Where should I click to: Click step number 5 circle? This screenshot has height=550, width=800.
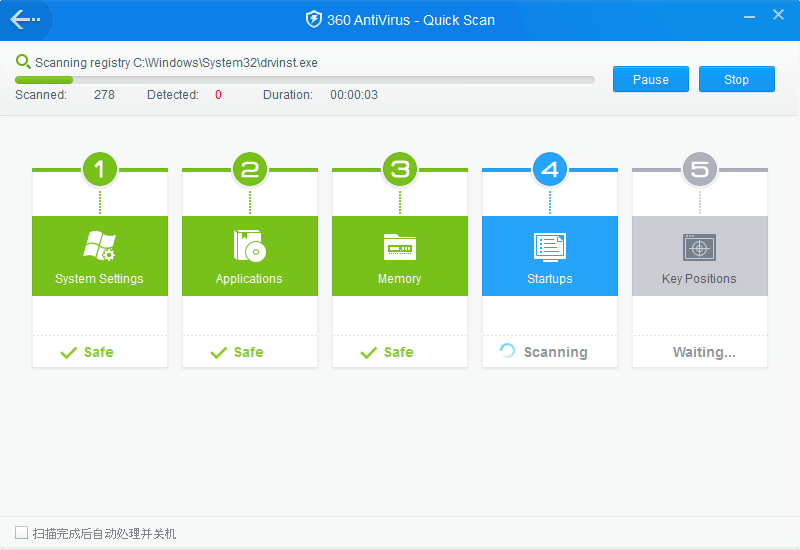click(700, 169)
